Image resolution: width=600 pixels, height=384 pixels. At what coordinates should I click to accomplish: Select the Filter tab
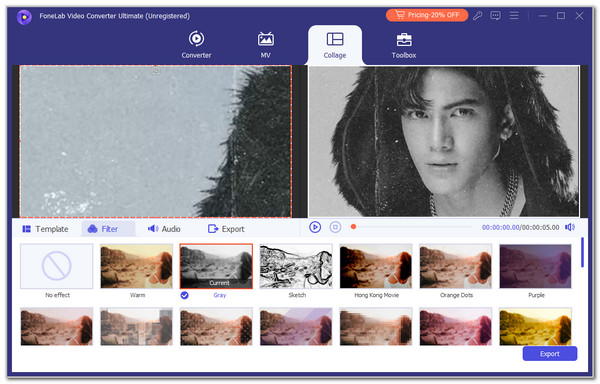tap(108, 229)
